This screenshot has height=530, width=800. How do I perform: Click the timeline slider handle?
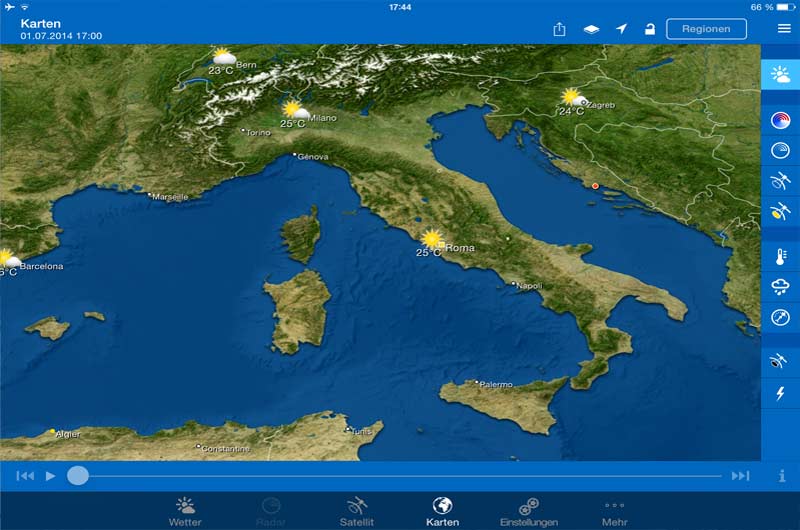(x=78, y=476)
